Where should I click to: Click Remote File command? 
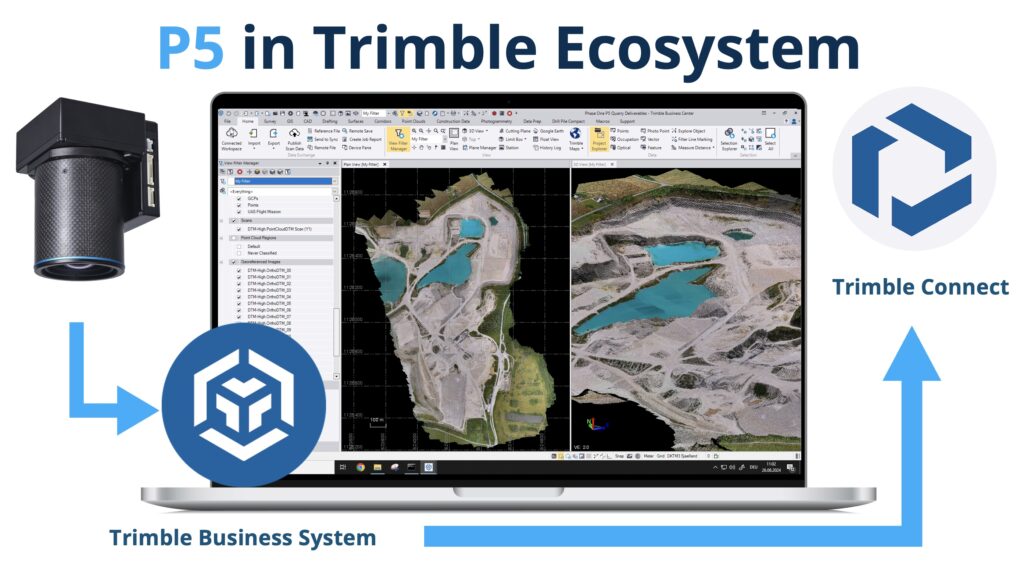pyautogui.click(x=321, y=148)
